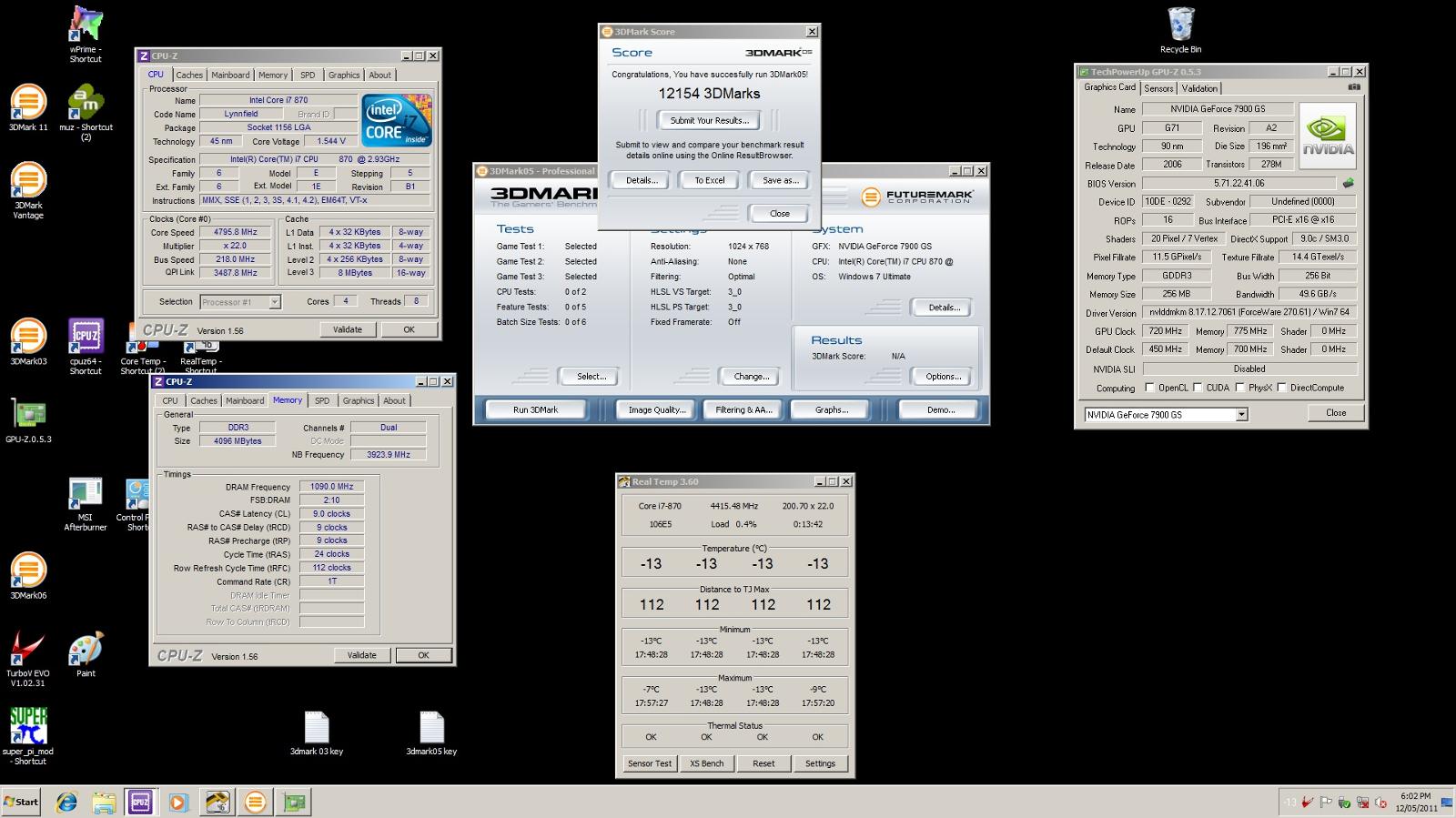Expand GPU selection dropdown in GPU-Z
The image size is (1456, 818).
pyautogui.click(x=1241, y=415)
